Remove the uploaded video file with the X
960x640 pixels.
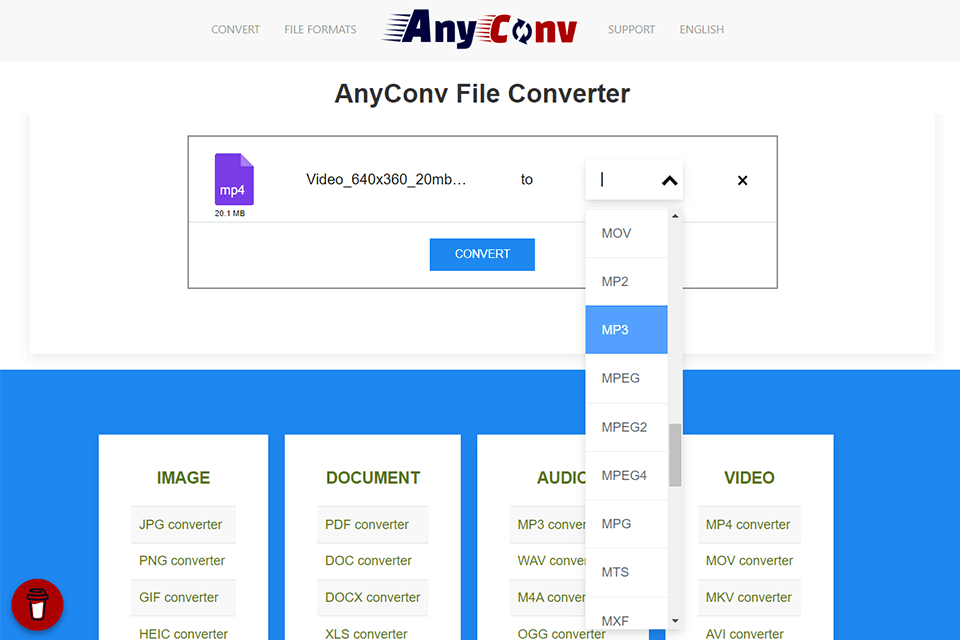742,180
